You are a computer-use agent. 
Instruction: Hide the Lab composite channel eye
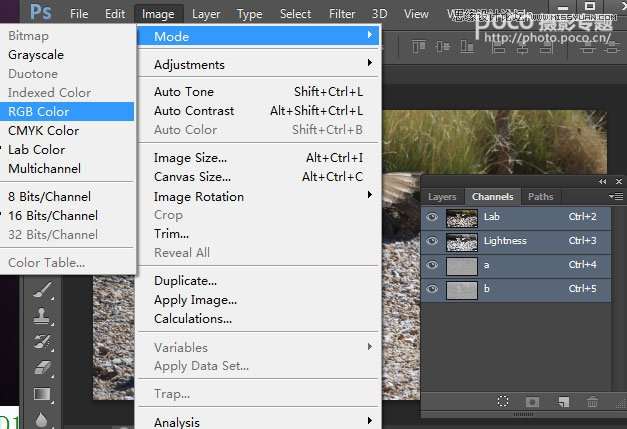pos(432,217)
